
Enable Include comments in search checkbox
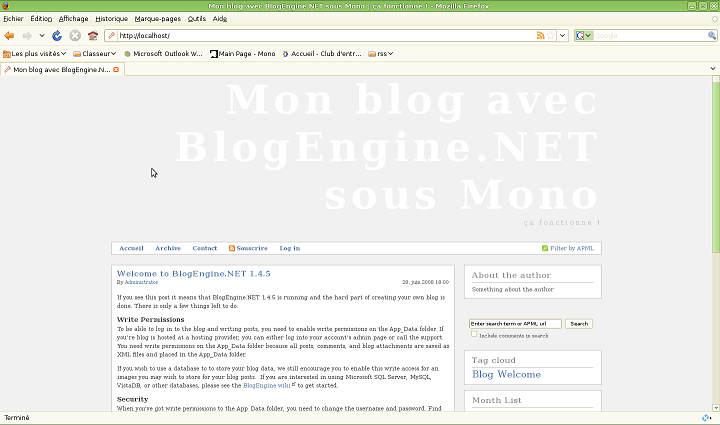coord(474,335)
